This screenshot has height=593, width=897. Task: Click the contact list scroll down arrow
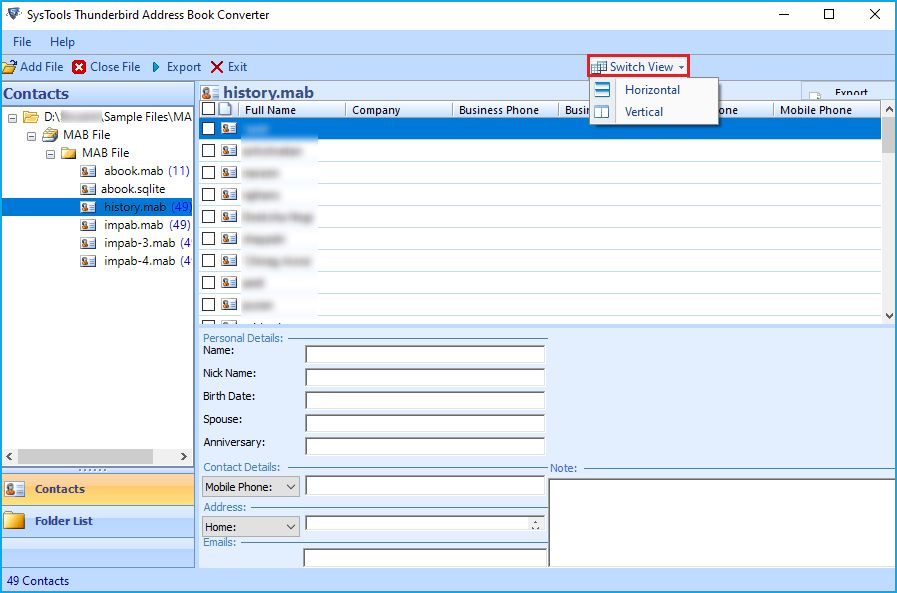pos(888,315)
